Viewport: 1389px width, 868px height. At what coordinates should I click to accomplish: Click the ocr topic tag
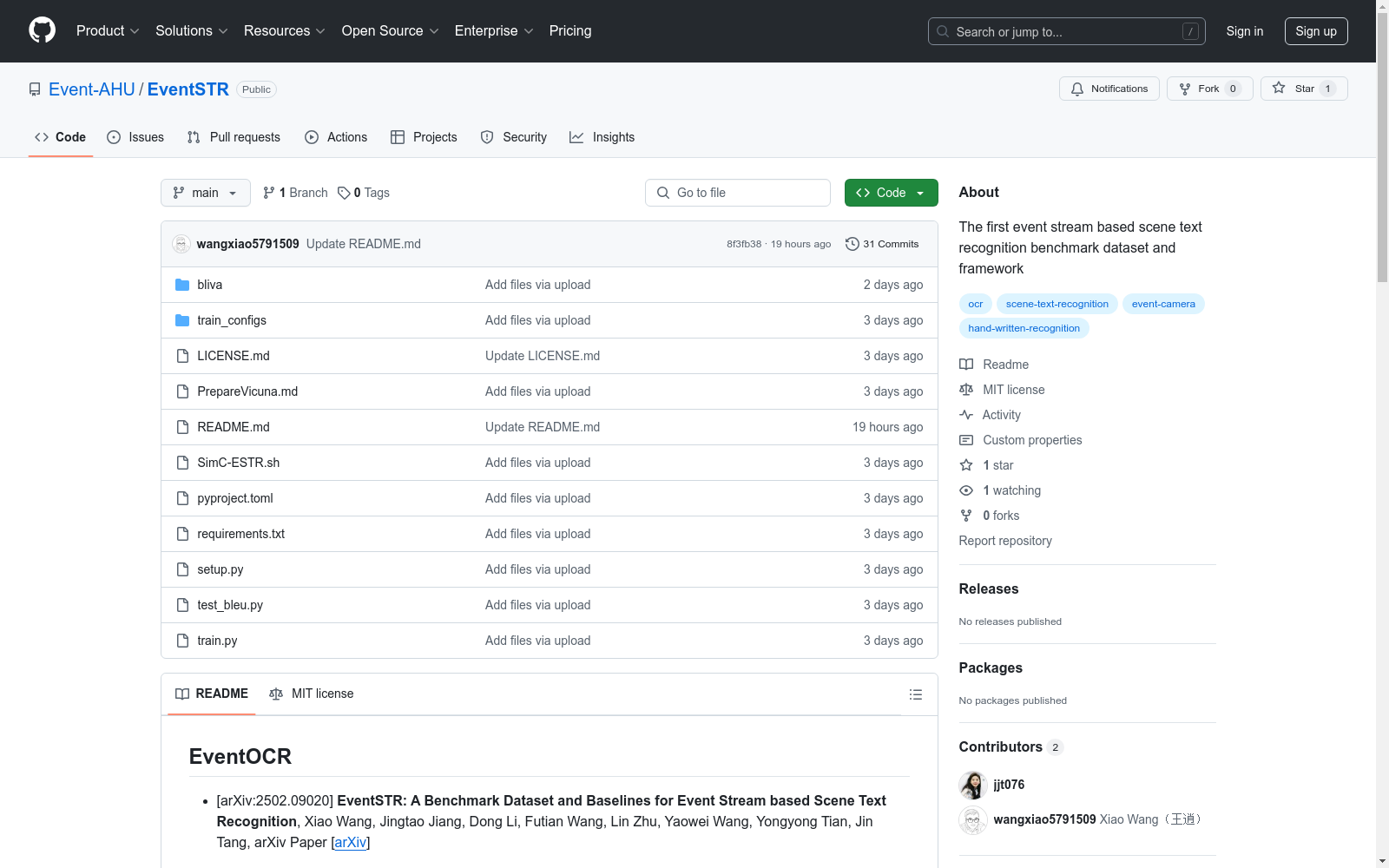pos(976,304)
